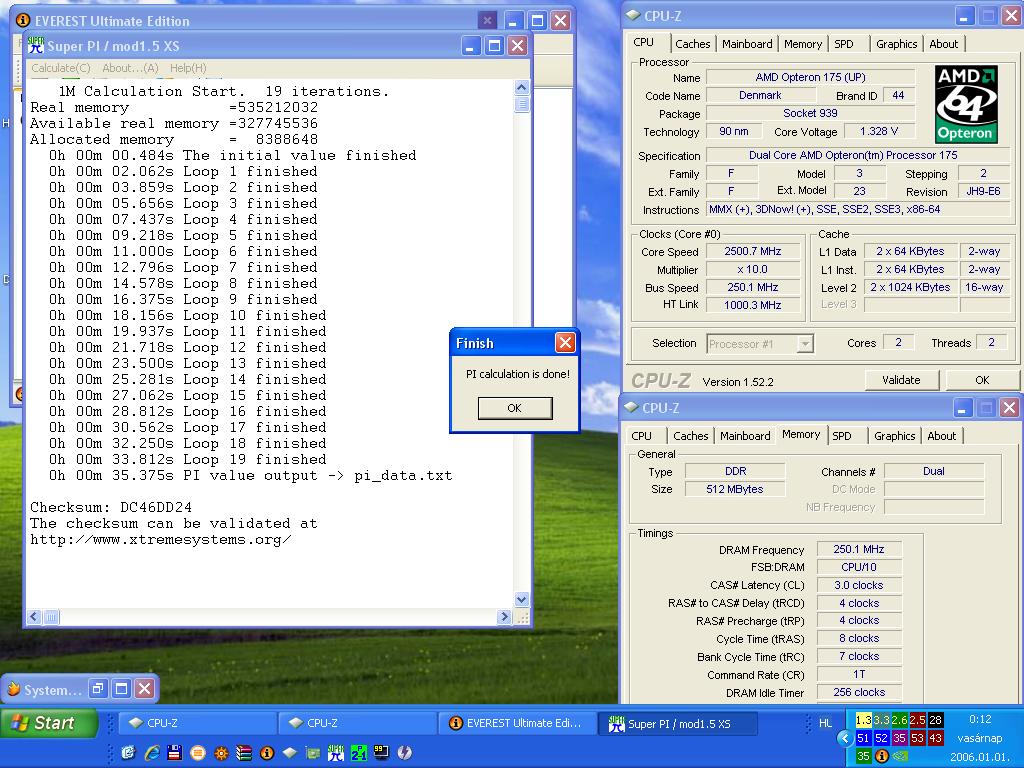The width and height of the screenshot is (1024, 768).
Task: Click the floppy disk quick launch icon
Action: [174, 753]
